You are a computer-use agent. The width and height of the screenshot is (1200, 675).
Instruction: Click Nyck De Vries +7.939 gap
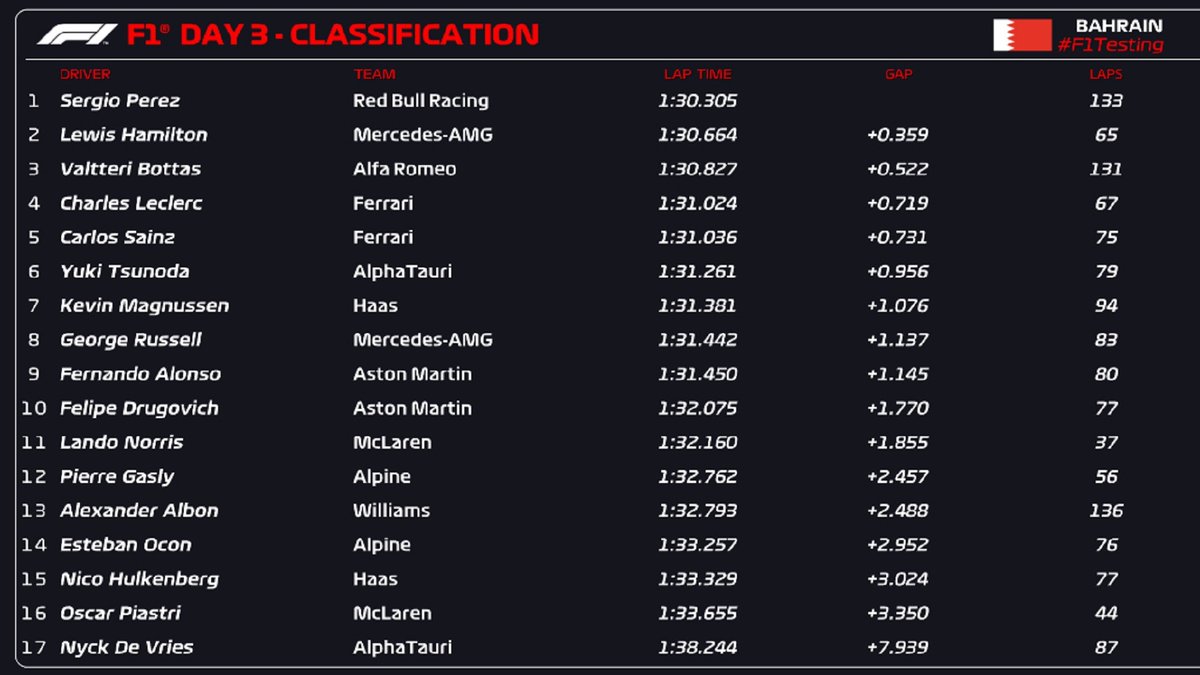[898, 647]
